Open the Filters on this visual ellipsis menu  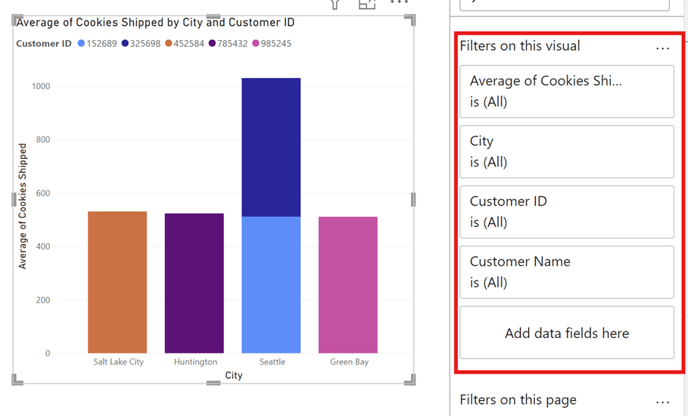click(663, 48)
